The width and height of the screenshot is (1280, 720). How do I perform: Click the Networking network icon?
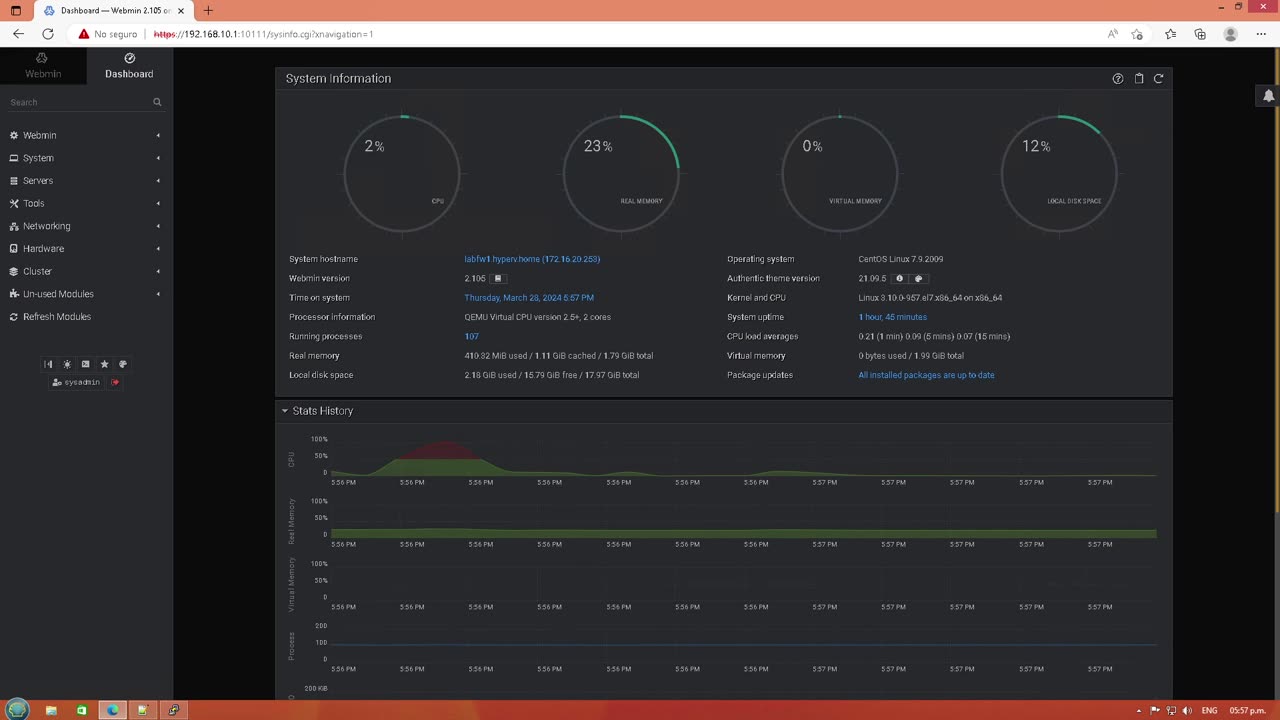14,226
